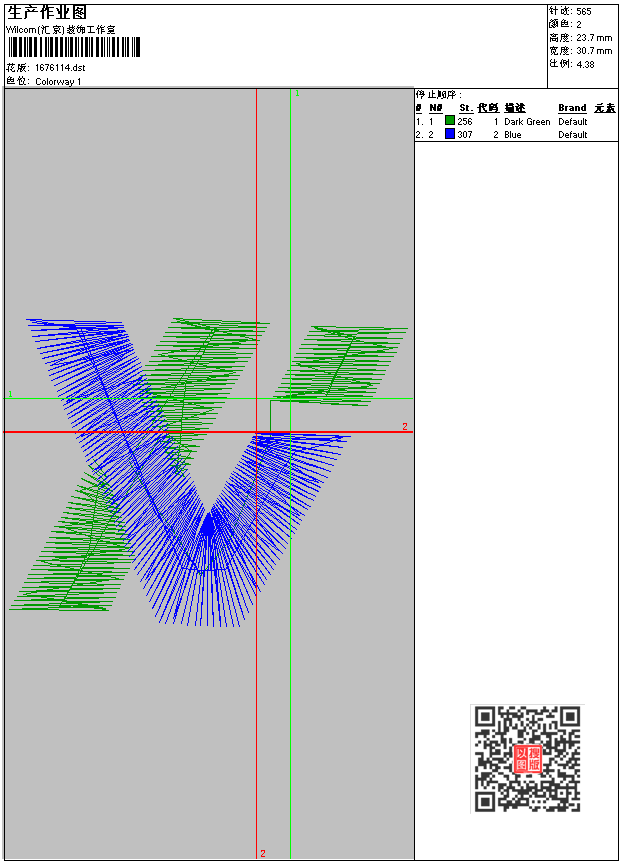Click the Brand column header

coord(572,108)
